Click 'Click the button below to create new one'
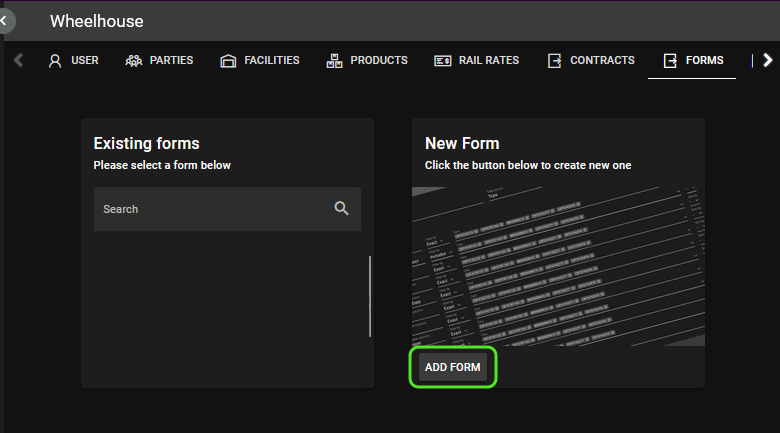 [x=528, y=165]
